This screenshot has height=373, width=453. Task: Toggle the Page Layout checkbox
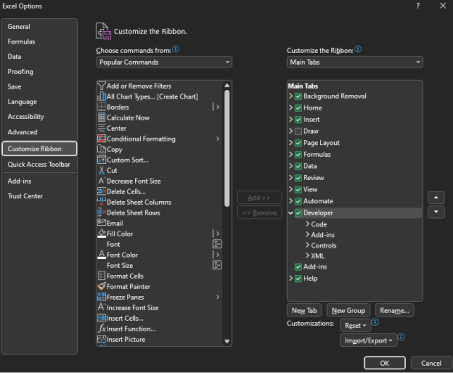[x=298, y=143]
